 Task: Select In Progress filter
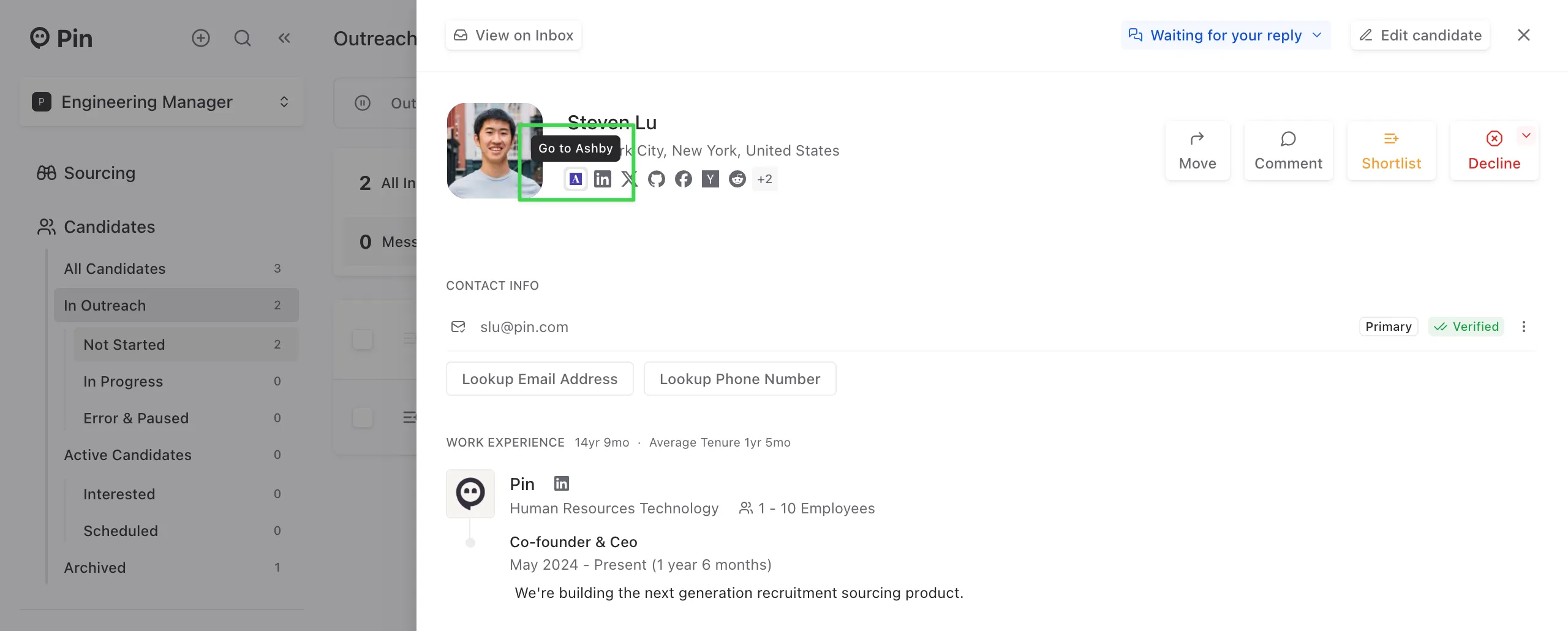[186, 381]
